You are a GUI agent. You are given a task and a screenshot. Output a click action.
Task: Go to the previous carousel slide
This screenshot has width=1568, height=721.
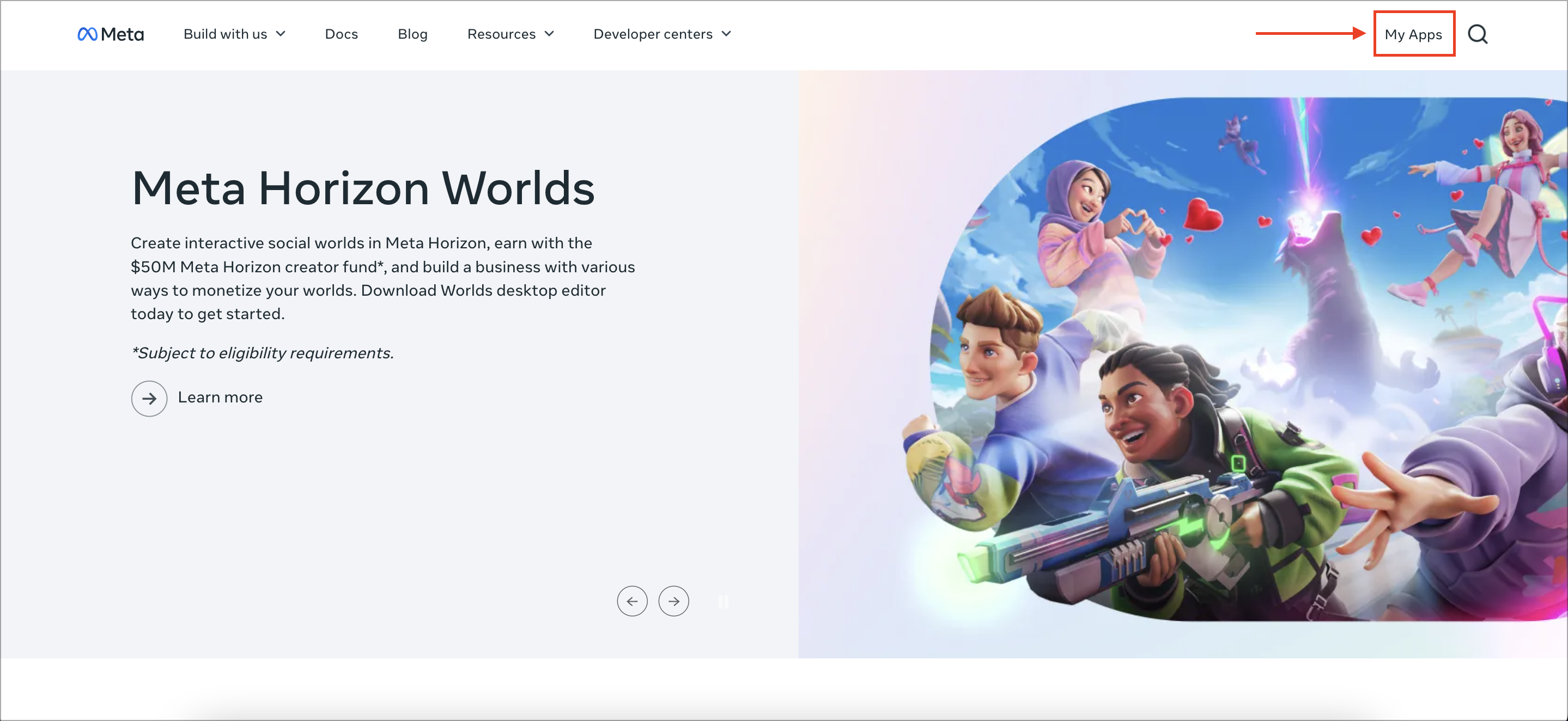tap(632, 601)
